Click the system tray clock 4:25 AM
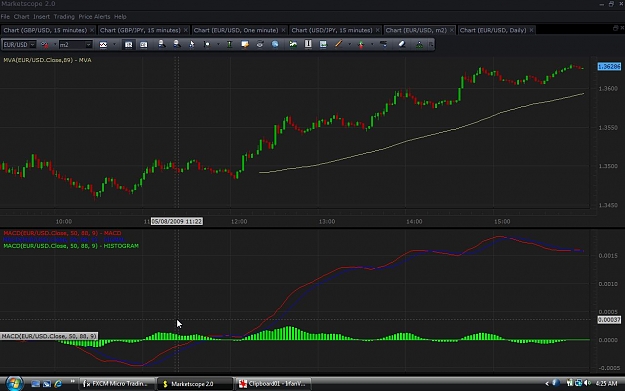 [606, 384]
